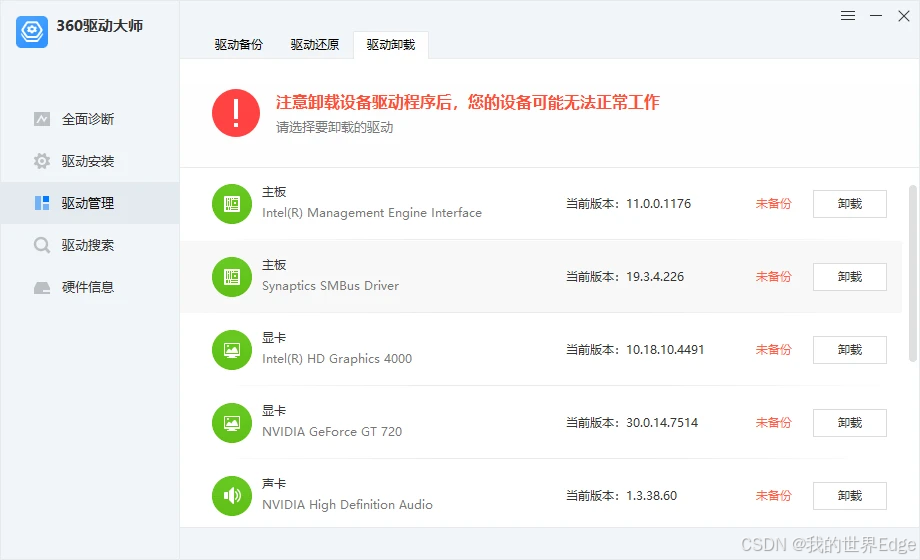This screenshot has height=560, width=920.
Task: Select the Intel(R) Management Engine Interface text
Action: click(x=372, y=212)
